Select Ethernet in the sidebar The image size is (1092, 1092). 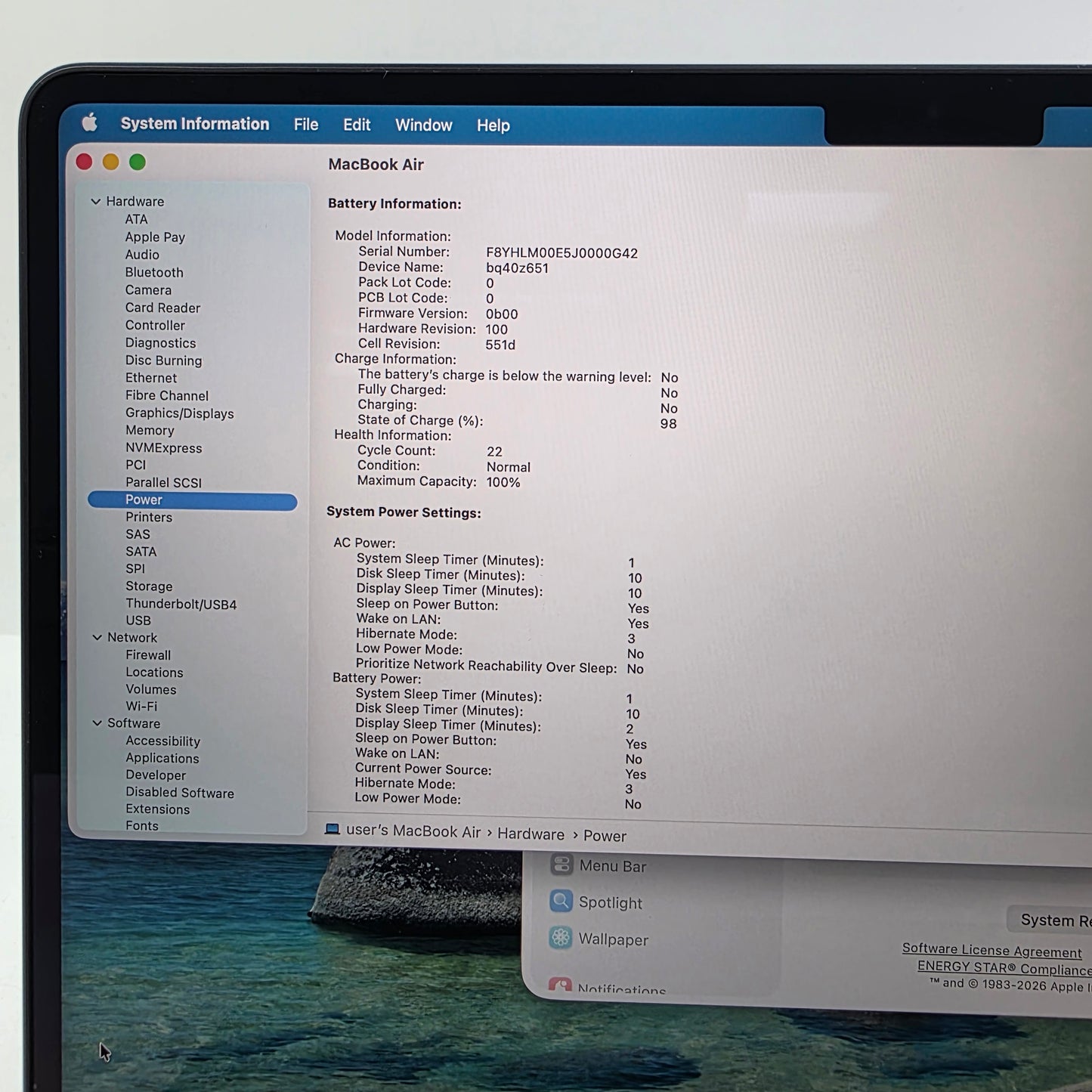click(151, 378)
